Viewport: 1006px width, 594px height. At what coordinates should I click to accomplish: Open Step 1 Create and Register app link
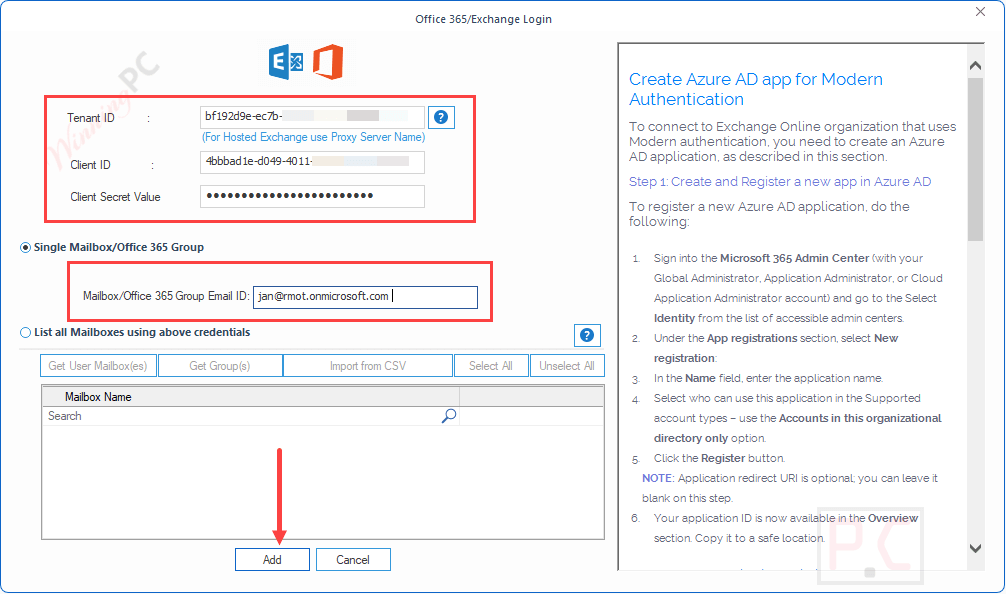point(780,182)
